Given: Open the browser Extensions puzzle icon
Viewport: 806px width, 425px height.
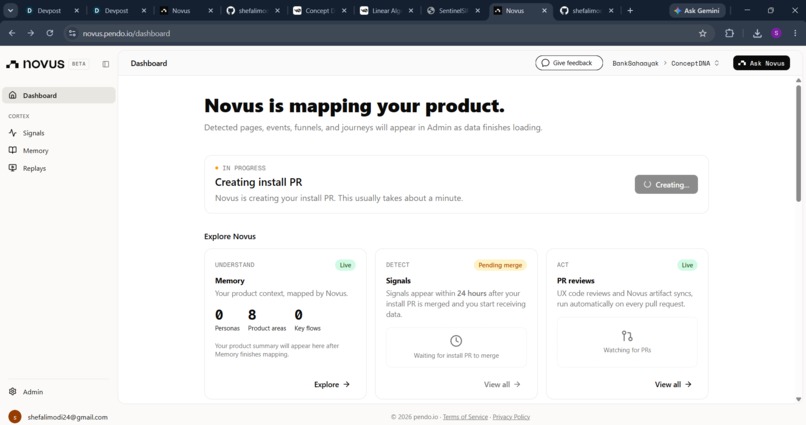Looking at the screenshot, I should [x=729, y=33].
